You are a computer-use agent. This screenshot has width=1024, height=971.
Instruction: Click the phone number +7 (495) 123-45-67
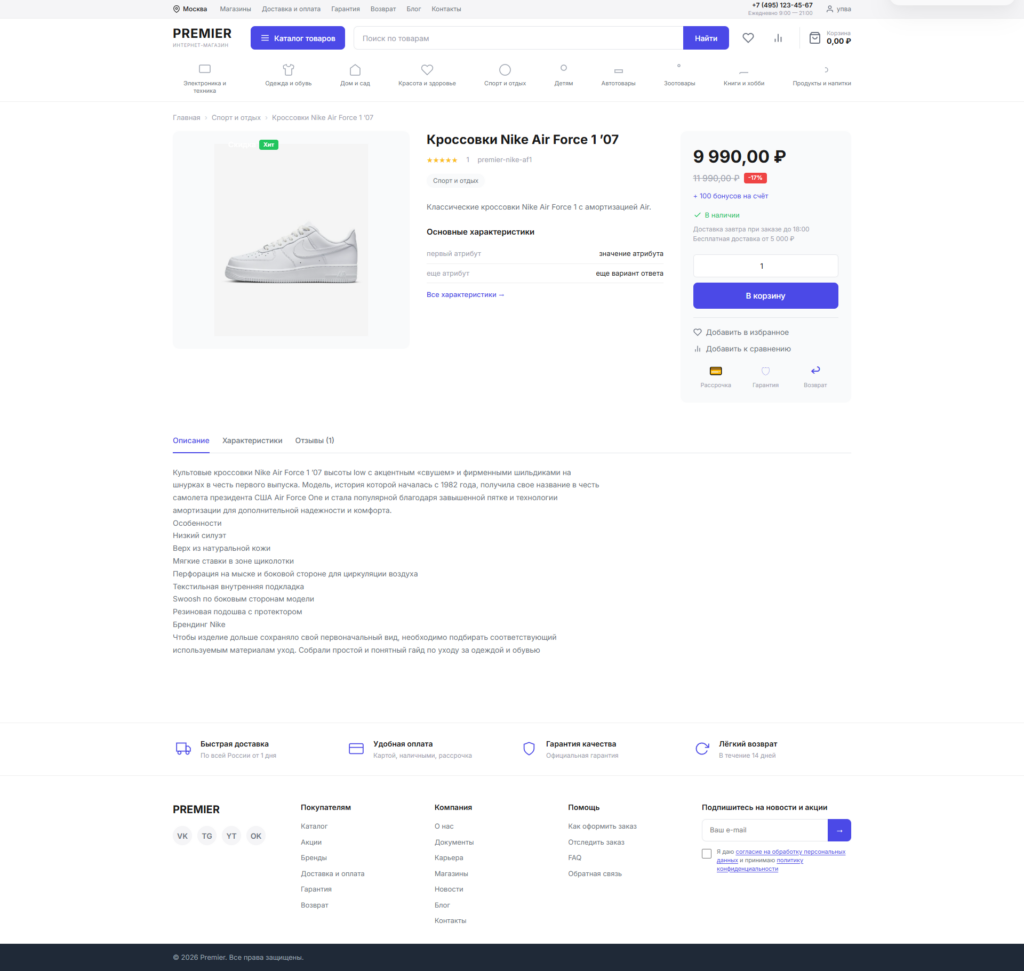coord(782,5)
